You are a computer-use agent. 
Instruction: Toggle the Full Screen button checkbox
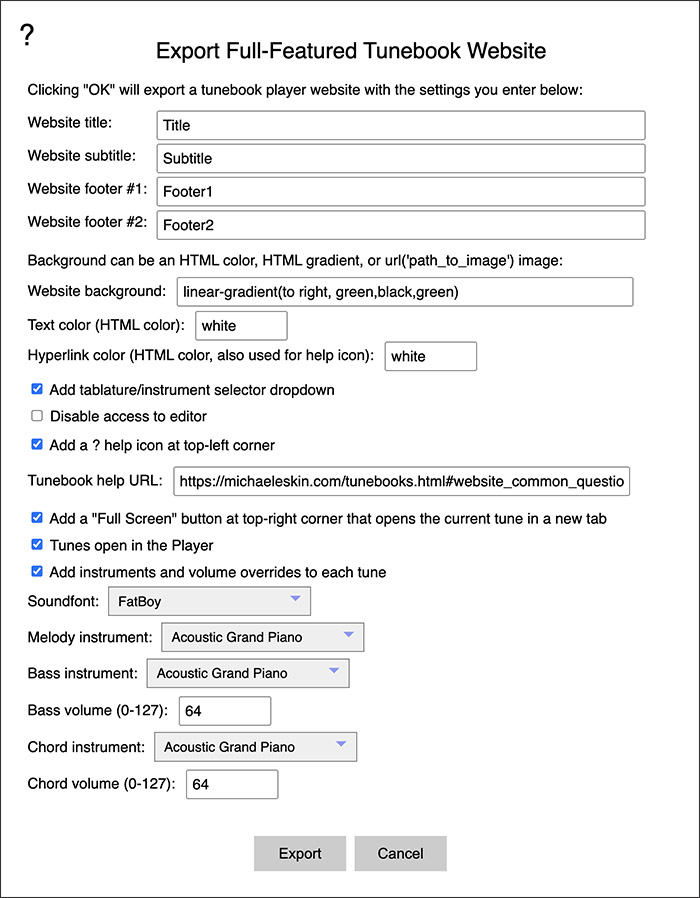click(x=37, y=518)
